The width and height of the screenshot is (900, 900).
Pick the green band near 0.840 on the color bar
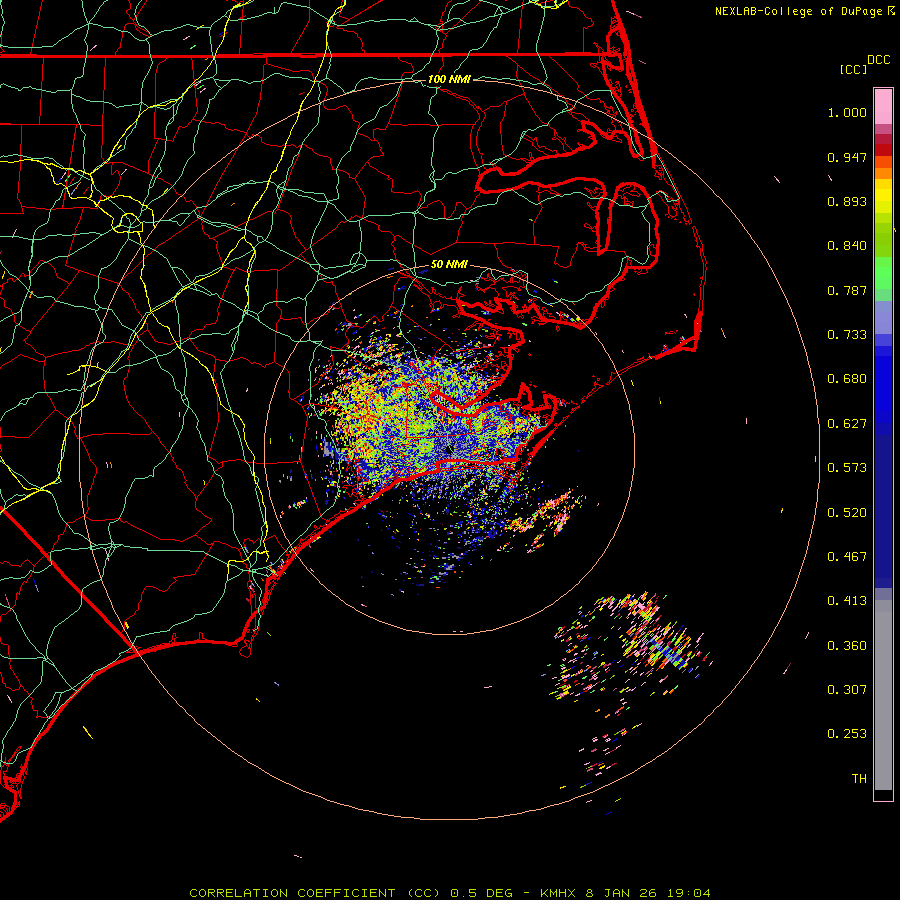(x=883, y=240)
